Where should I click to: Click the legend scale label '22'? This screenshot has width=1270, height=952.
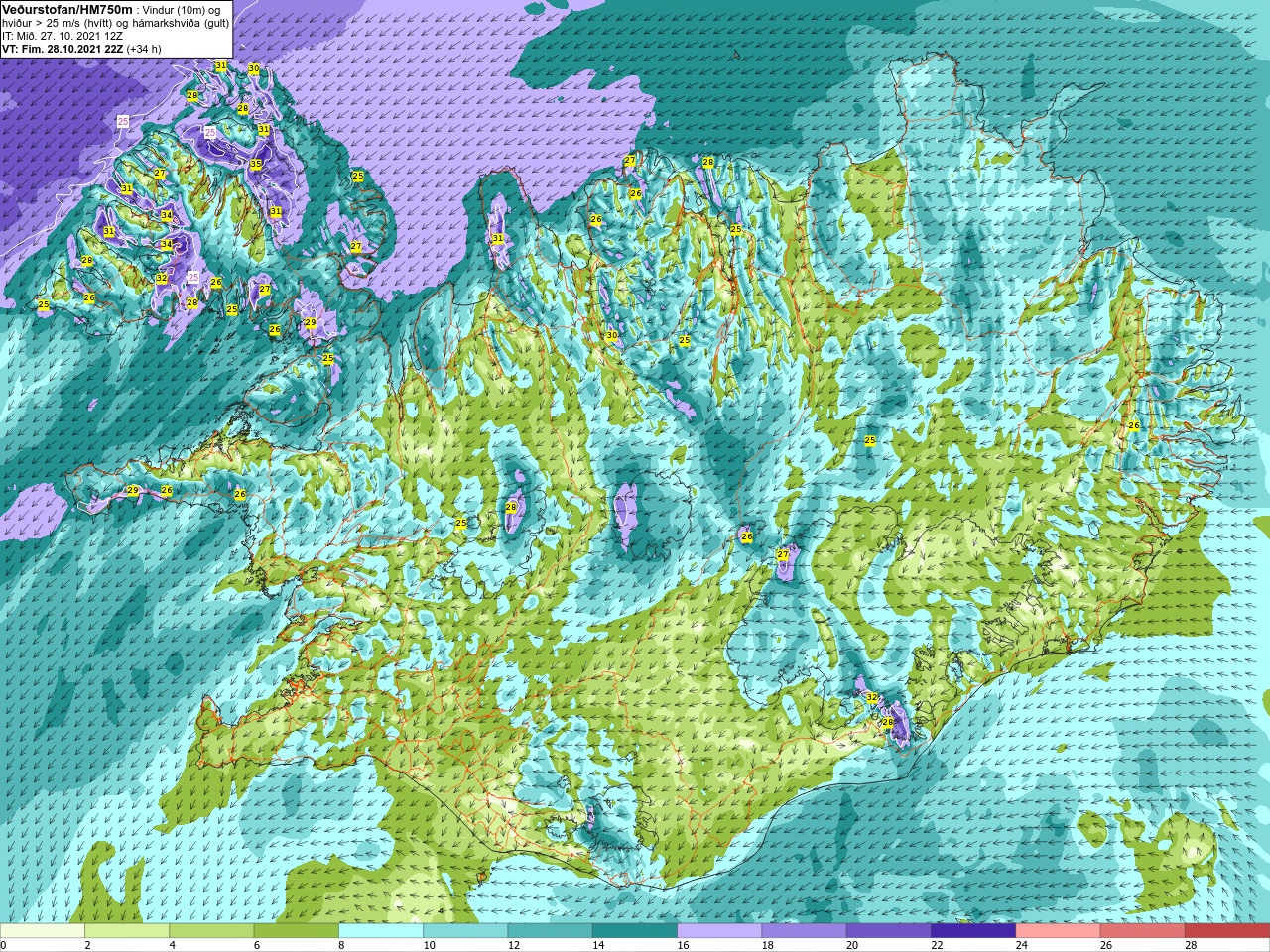pyautogui.click(x=937, y=945)
